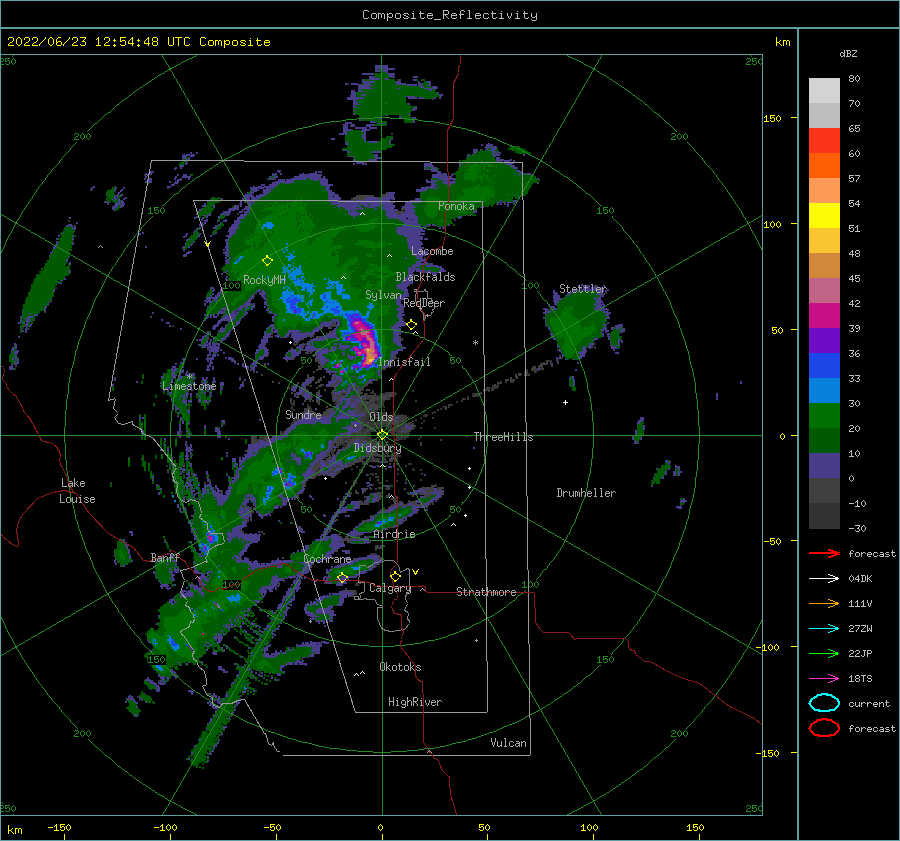
Task: Click the Olds label
Action: tap(381, 417)
